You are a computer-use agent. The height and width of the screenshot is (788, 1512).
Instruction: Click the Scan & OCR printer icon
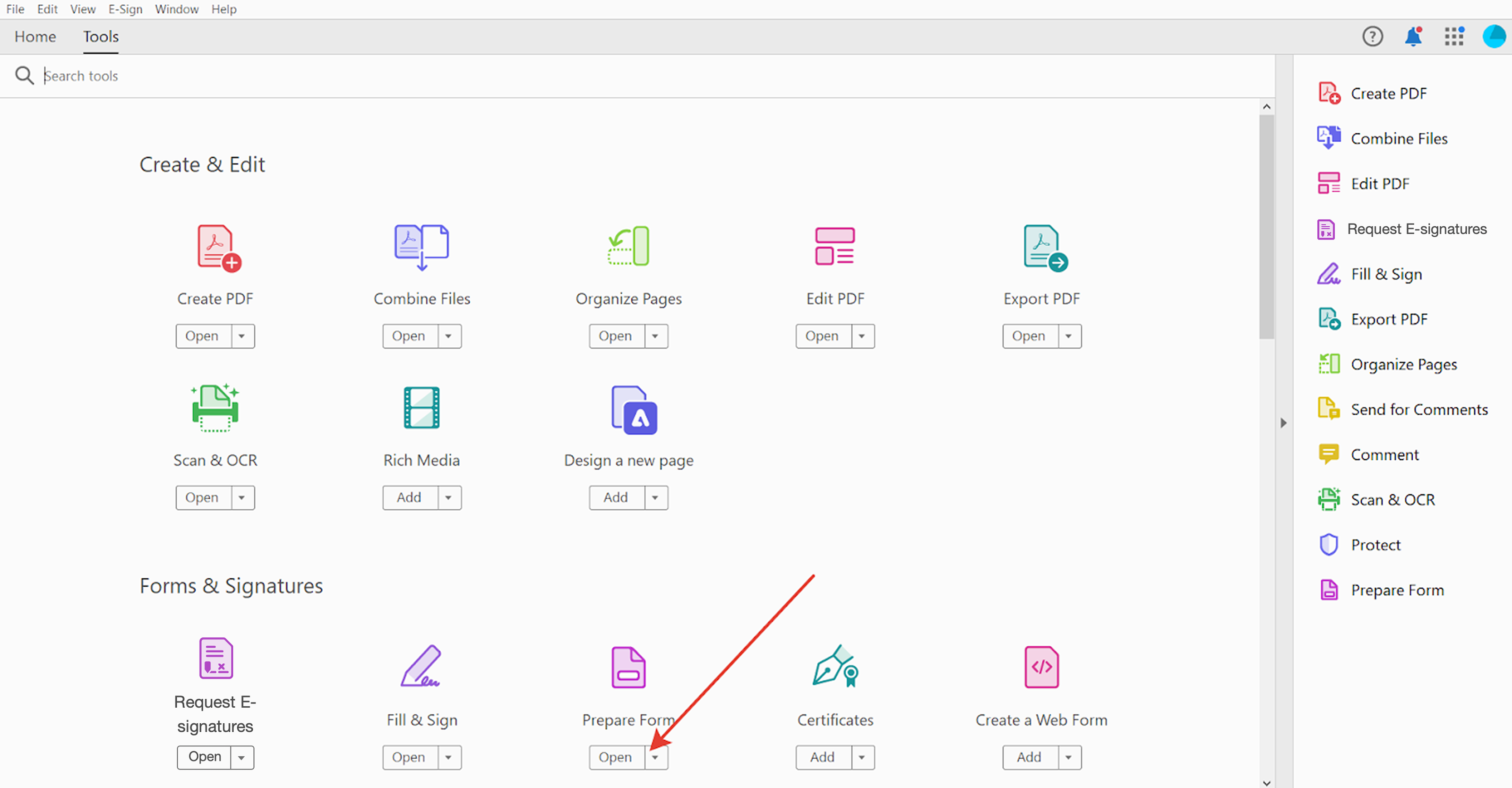(215, 408)
